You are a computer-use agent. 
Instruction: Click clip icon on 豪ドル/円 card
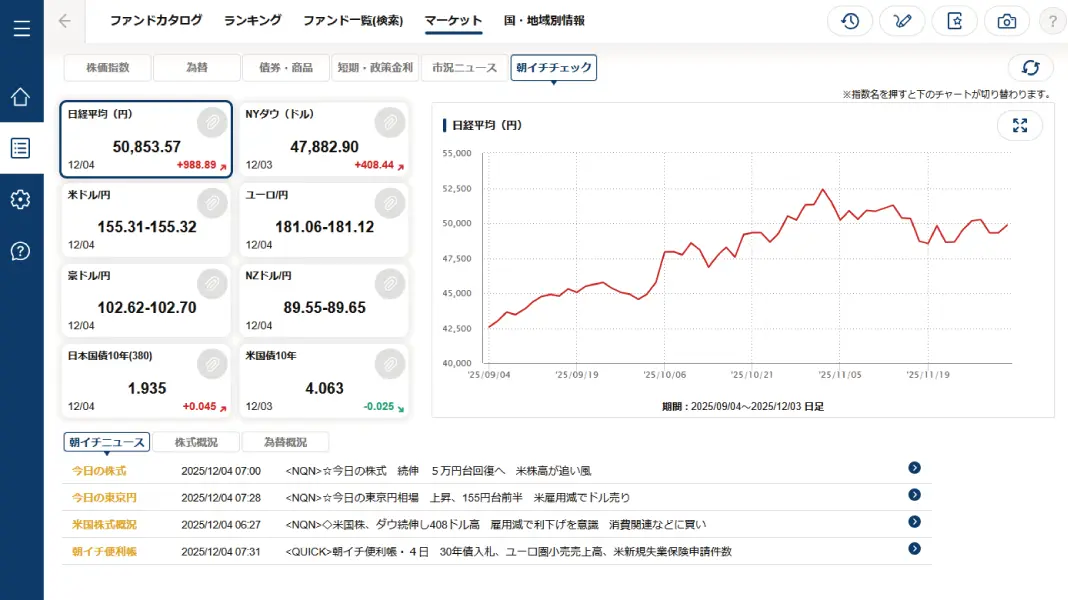212,284
